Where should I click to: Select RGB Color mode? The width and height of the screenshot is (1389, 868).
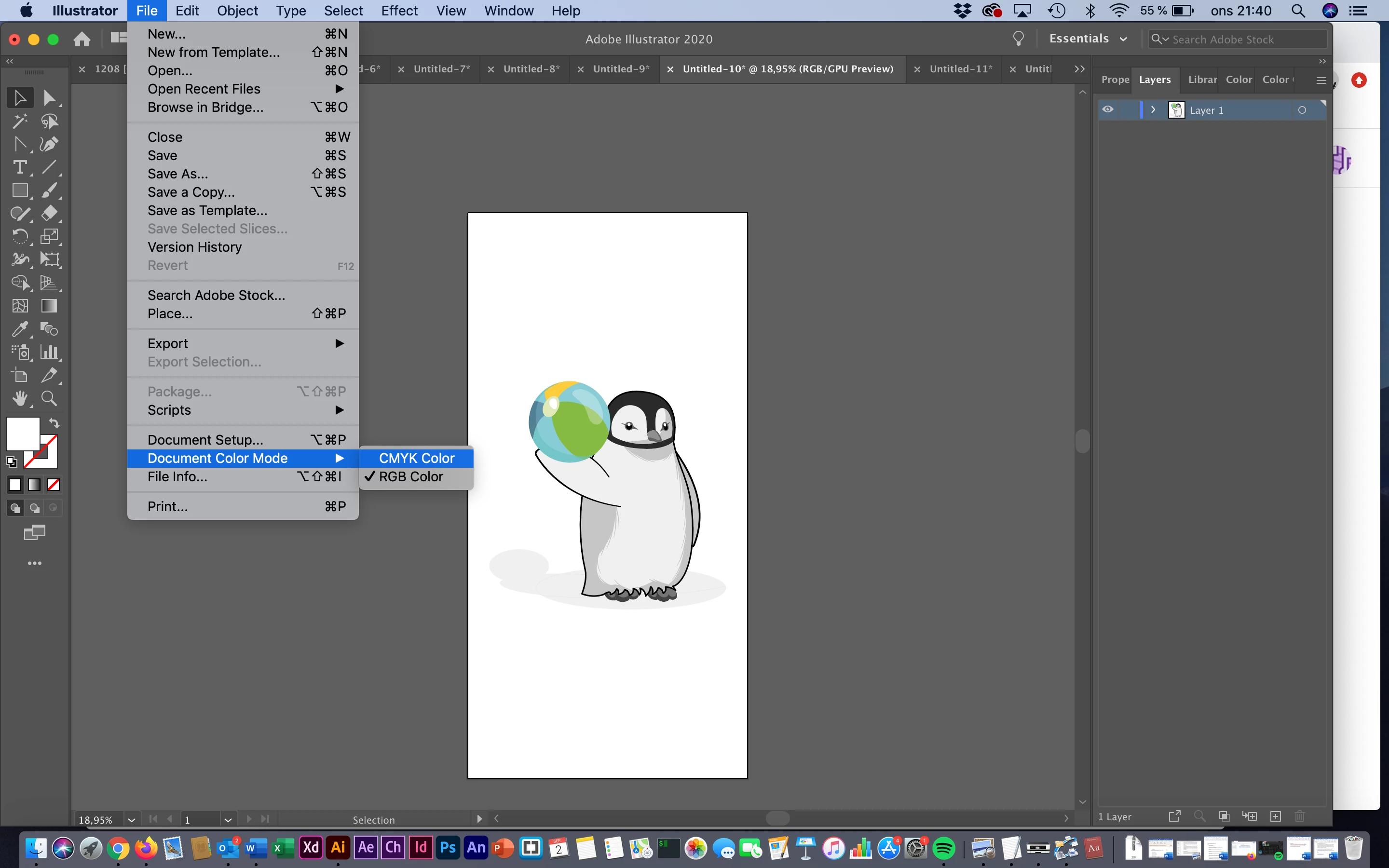coord(411,476)
